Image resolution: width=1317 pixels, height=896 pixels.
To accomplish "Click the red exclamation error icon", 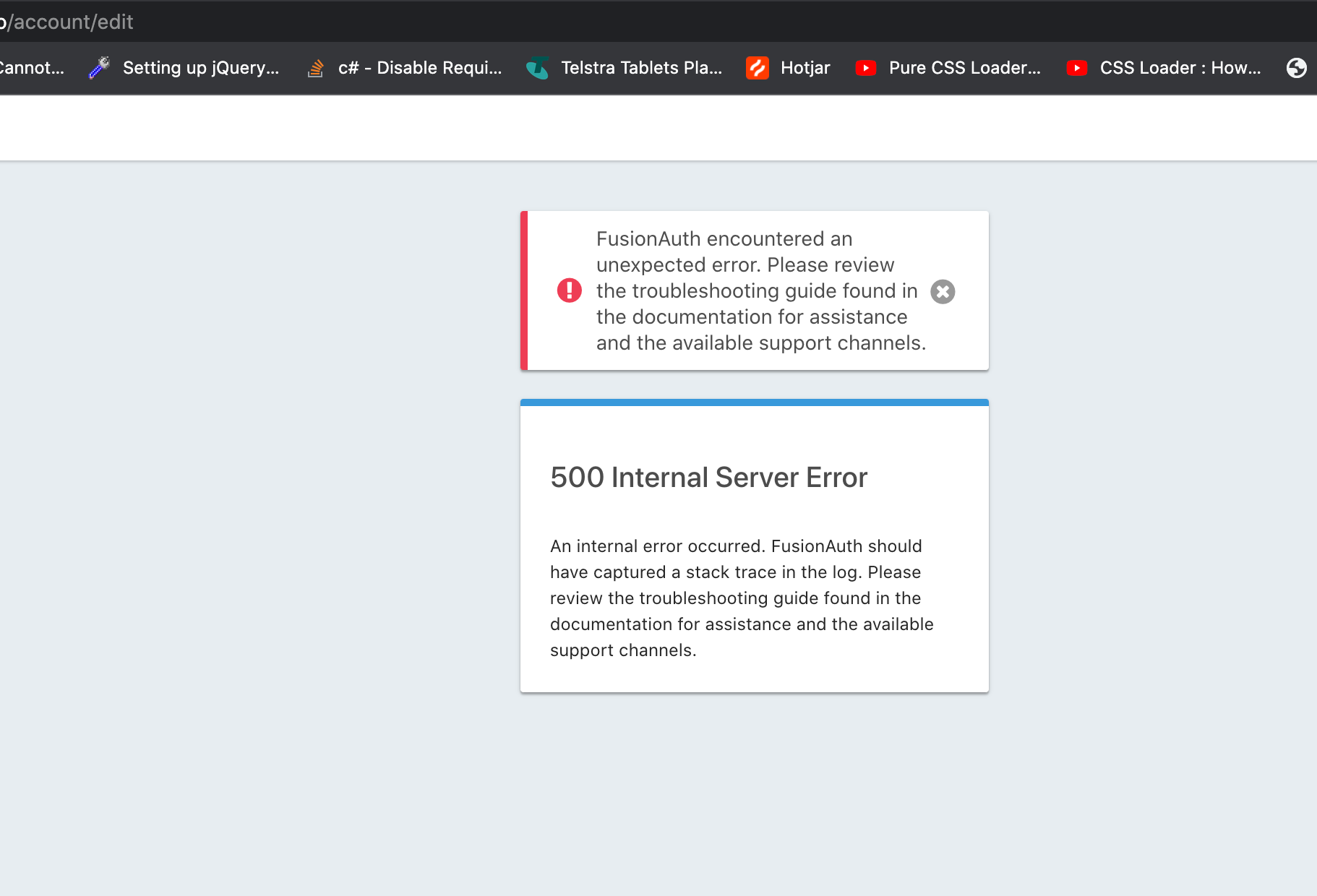I will (x=570, y=290).
